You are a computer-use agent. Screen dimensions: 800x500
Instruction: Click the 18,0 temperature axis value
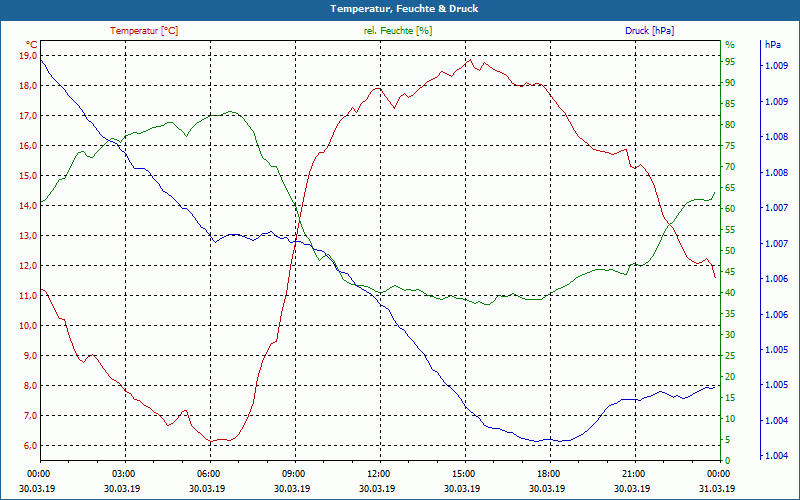[28, 85]
